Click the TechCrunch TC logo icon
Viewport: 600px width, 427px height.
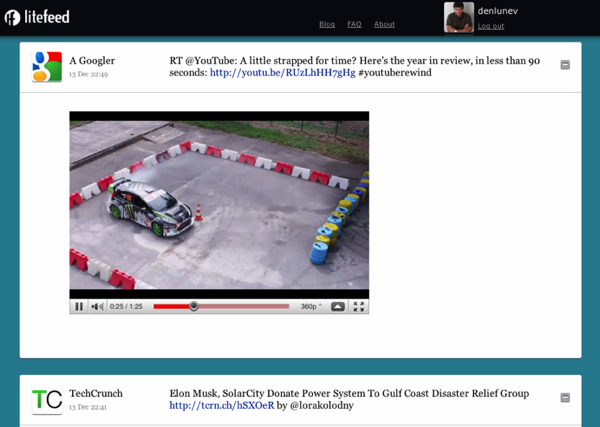pos(46,400)
